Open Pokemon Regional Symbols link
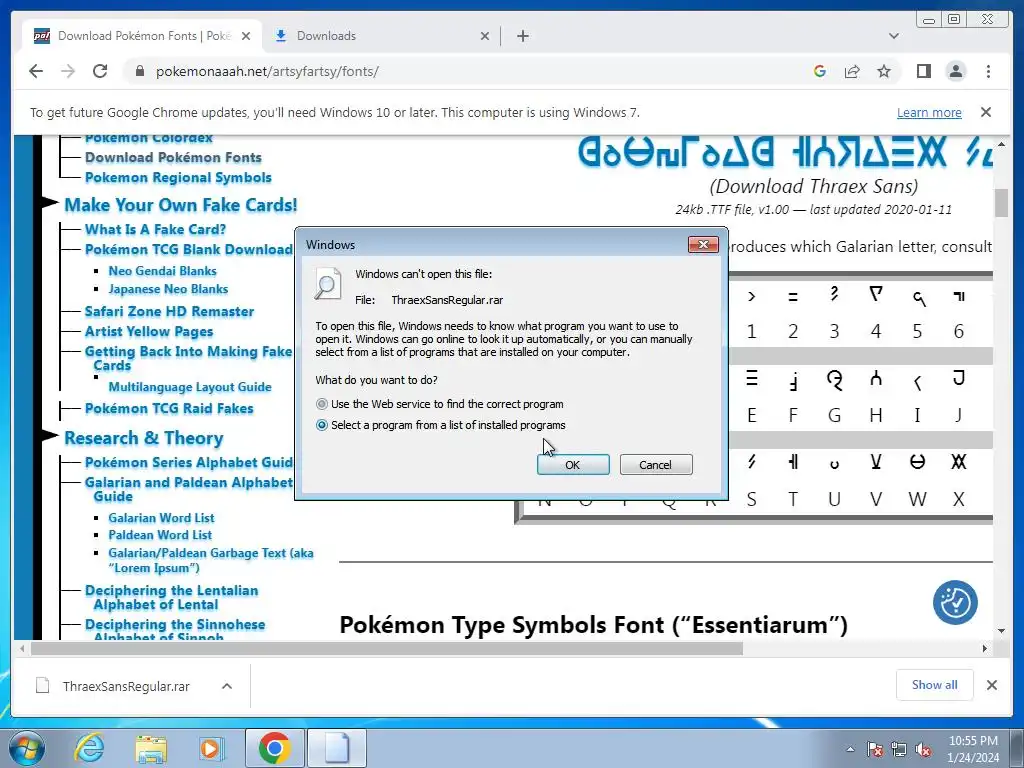 (x=178, y=178)
